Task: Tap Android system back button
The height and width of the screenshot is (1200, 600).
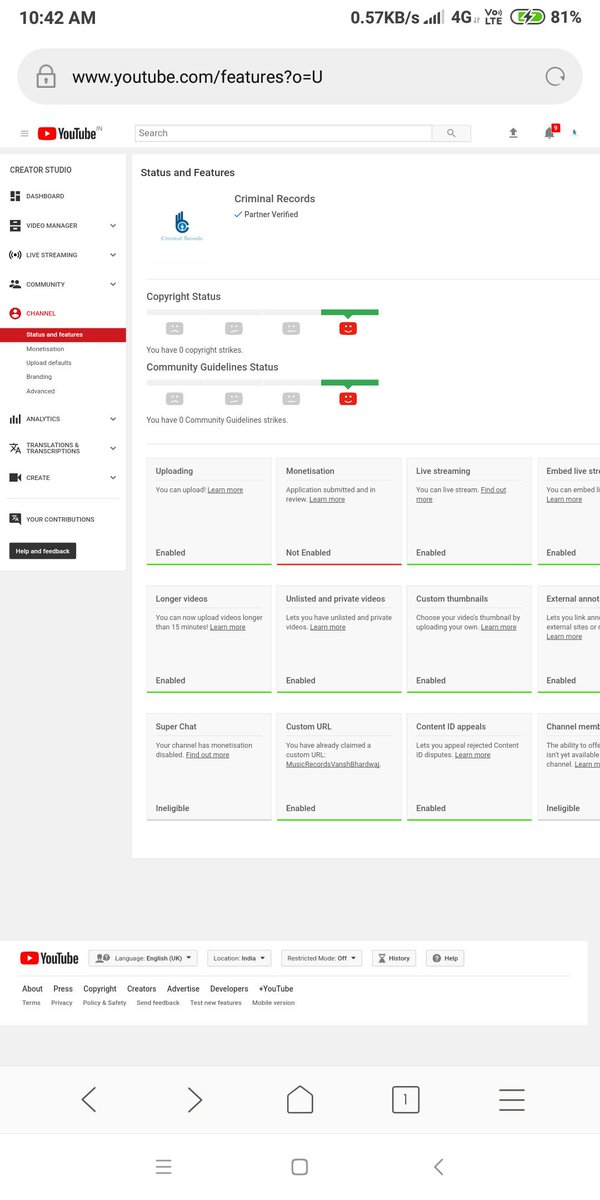Action: pos(438,1167)
